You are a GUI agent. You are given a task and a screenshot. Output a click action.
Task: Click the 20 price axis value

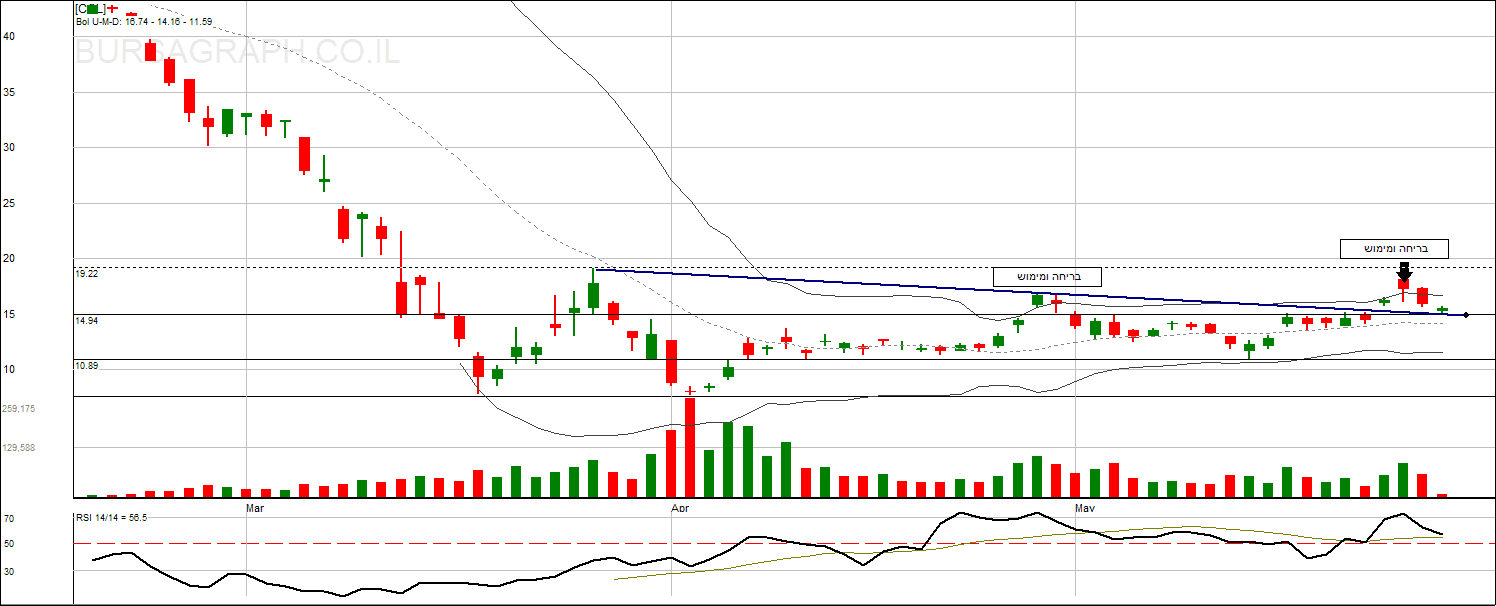(x=9, y=258)
